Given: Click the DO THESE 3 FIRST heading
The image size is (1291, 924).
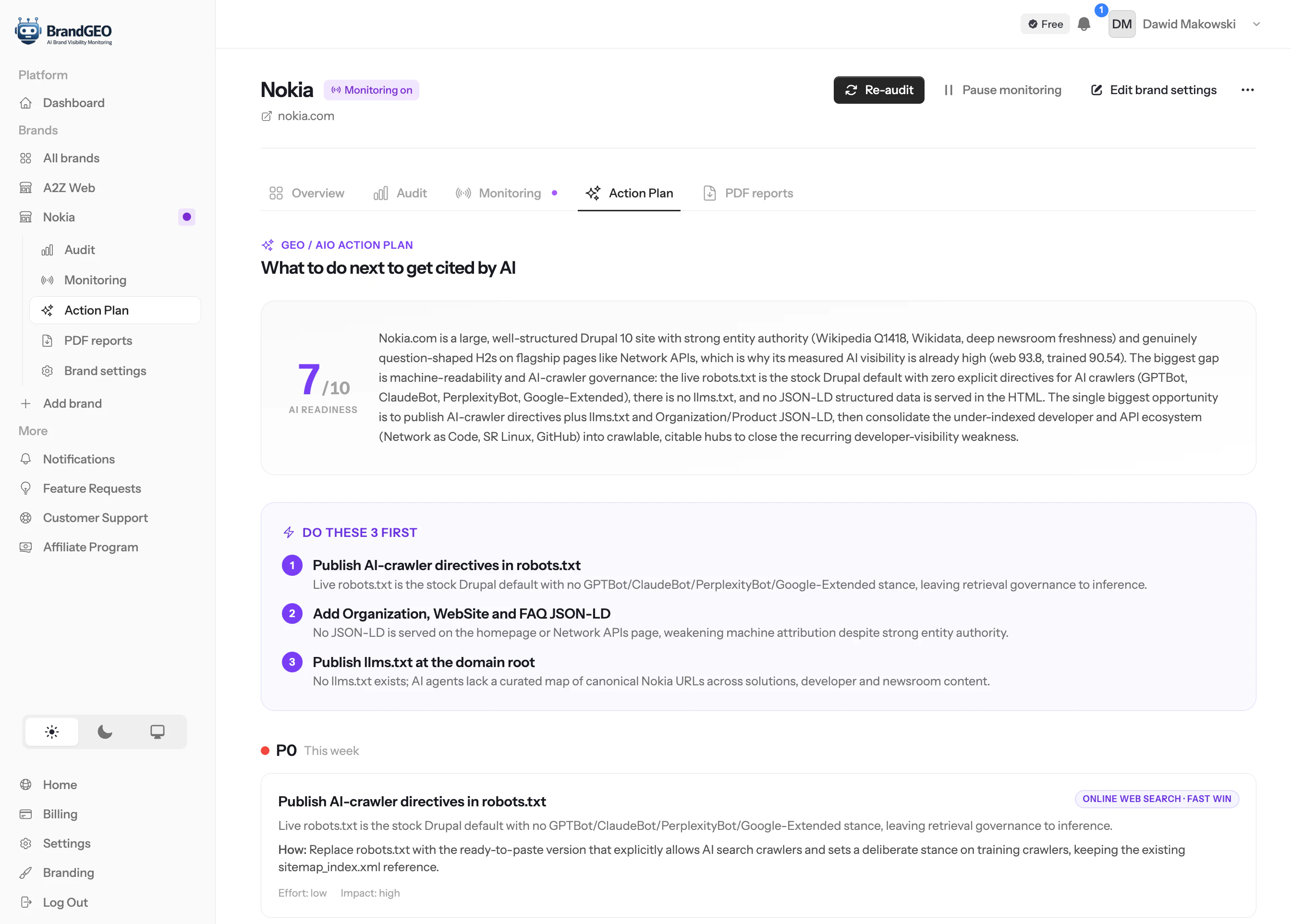Looking at the screenshot, I should 359,533.
